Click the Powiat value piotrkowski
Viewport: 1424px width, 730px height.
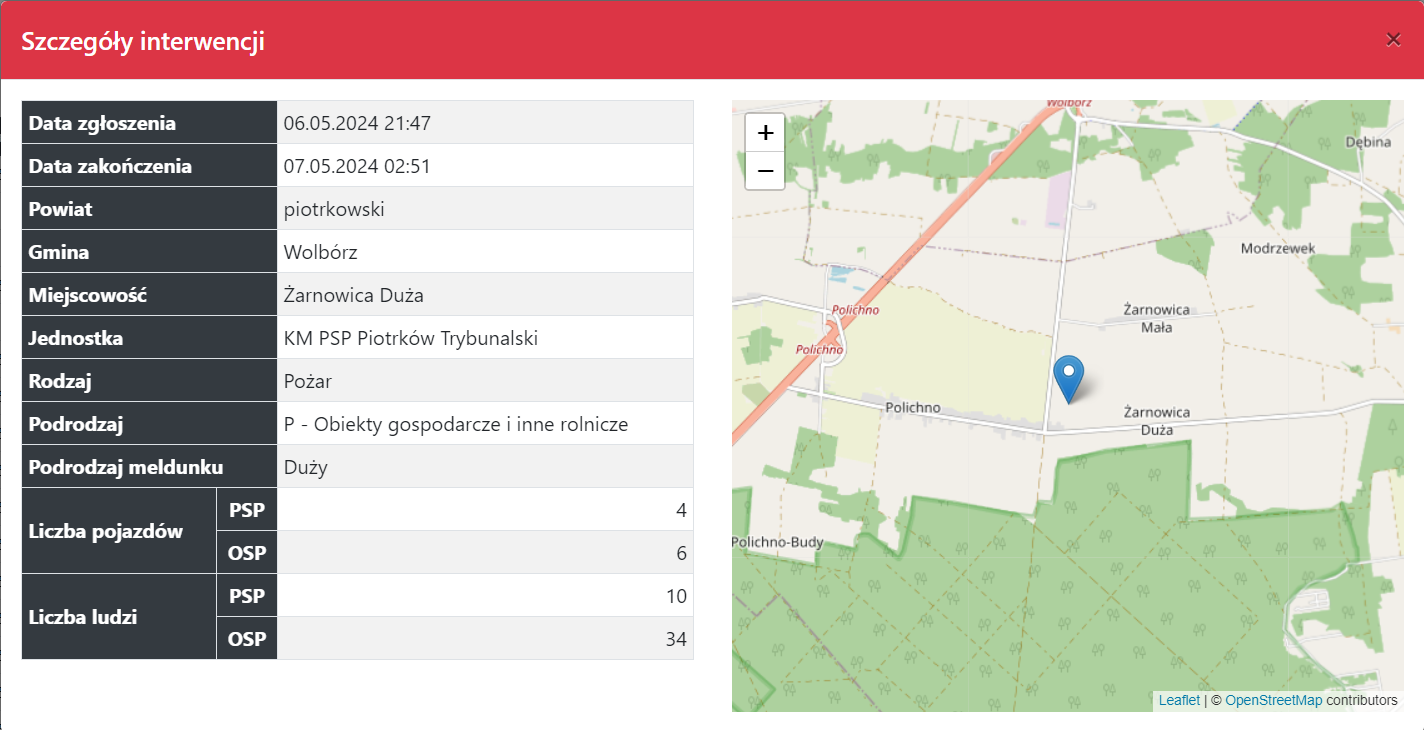(x=334, y=209)
